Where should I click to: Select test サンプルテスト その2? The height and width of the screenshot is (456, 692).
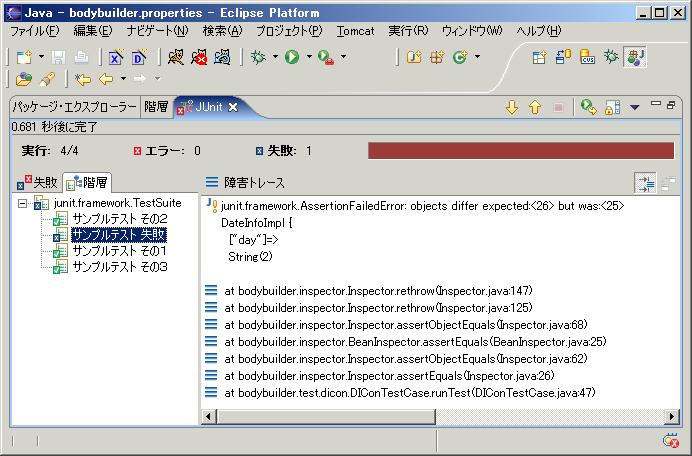click(x=120, y=219)
